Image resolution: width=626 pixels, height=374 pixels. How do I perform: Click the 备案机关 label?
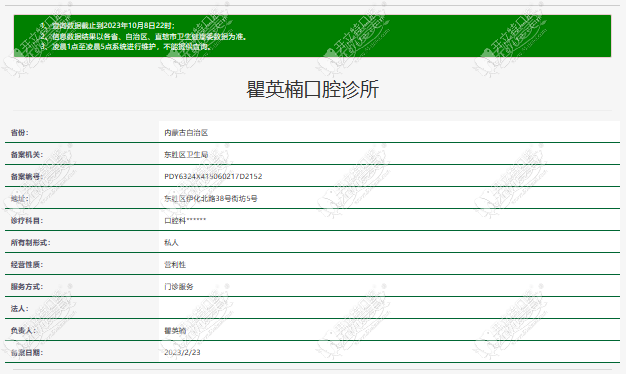click(x=27, y=154)
